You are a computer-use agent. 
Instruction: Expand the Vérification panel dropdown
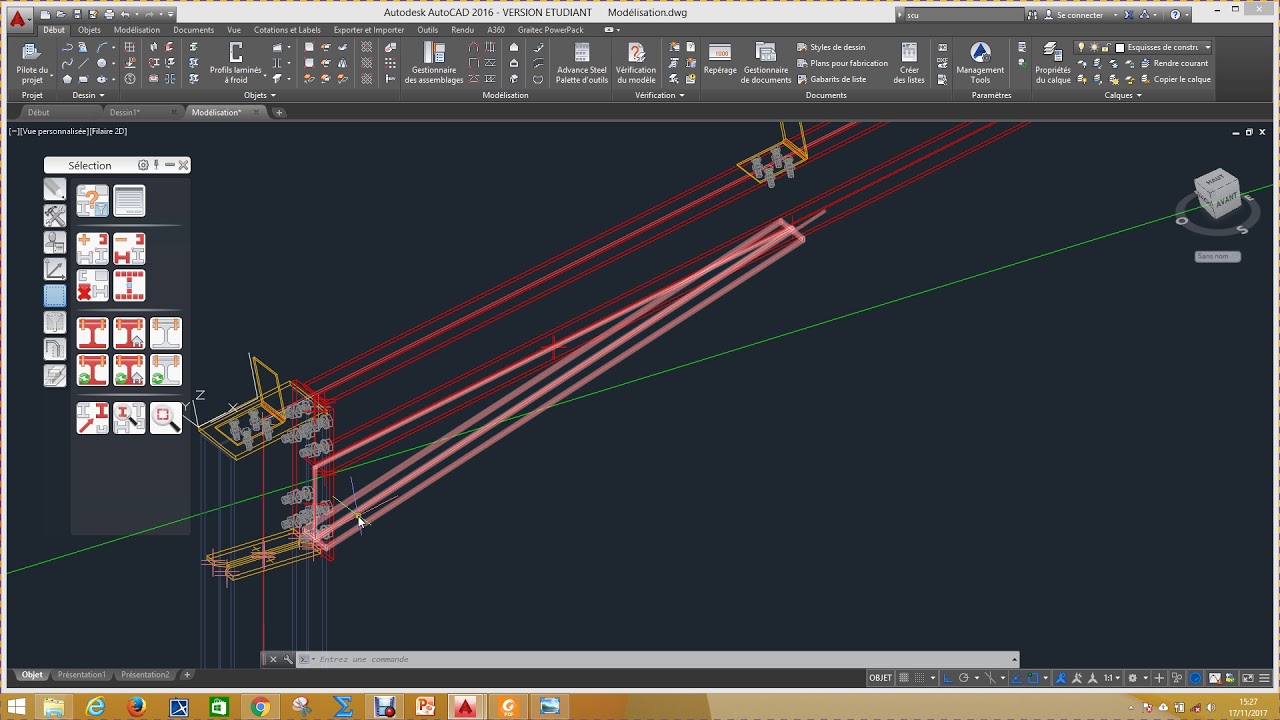660,95
